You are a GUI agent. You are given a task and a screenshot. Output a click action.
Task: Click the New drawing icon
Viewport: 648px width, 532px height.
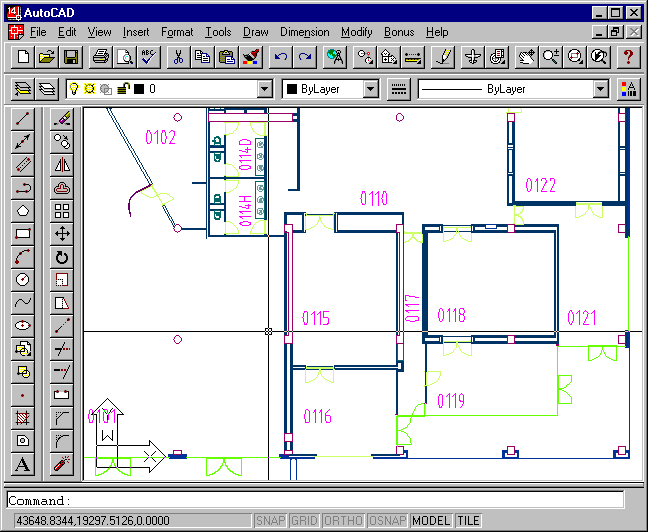[x=23, y=57]
